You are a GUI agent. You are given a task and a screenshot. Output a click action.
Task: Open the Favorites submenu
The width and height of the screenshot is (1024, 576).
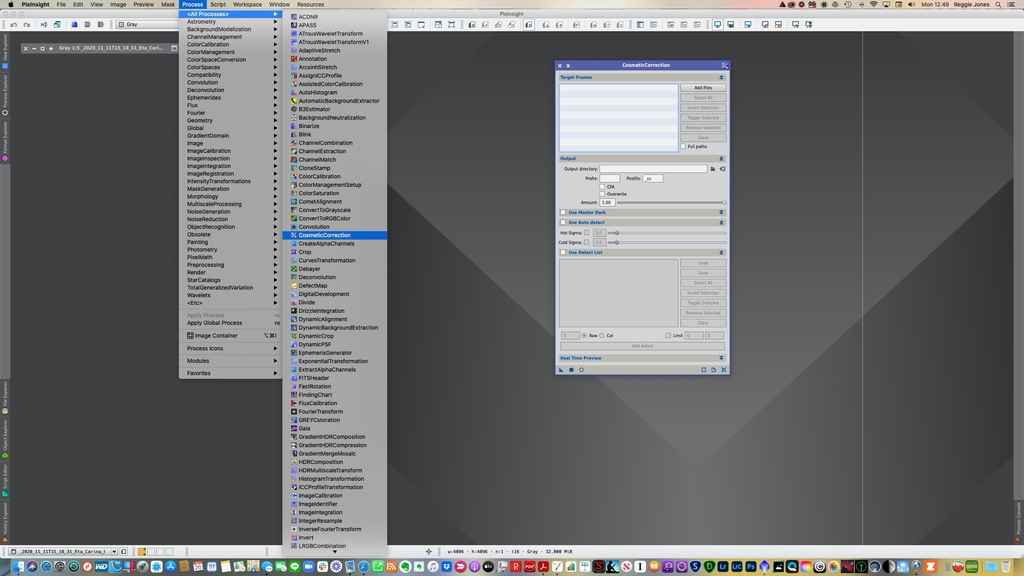pos(231,374)
